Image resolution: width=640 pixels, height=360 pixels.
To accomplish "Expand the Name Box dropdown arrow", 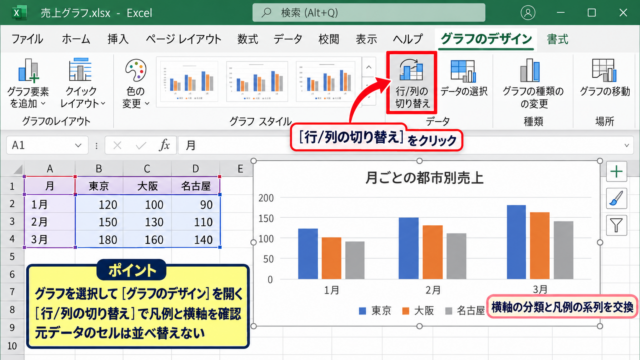I will coord(78,145).
